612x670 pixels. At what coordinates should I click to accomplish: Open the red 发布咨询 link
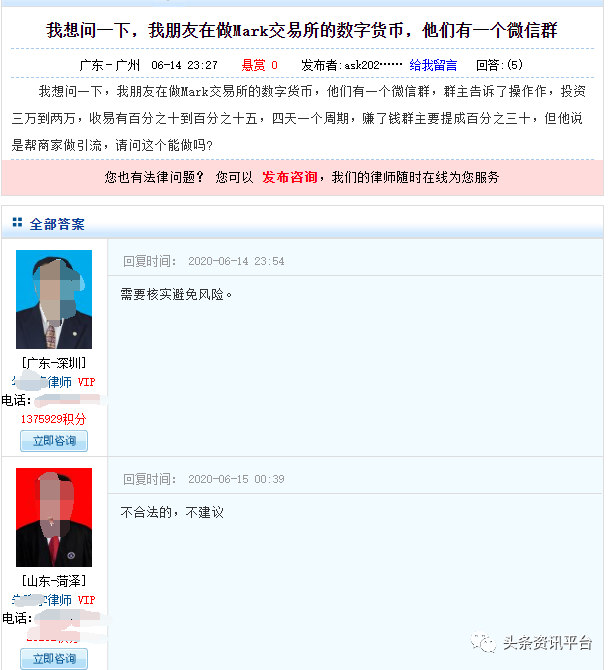(289, 177)
